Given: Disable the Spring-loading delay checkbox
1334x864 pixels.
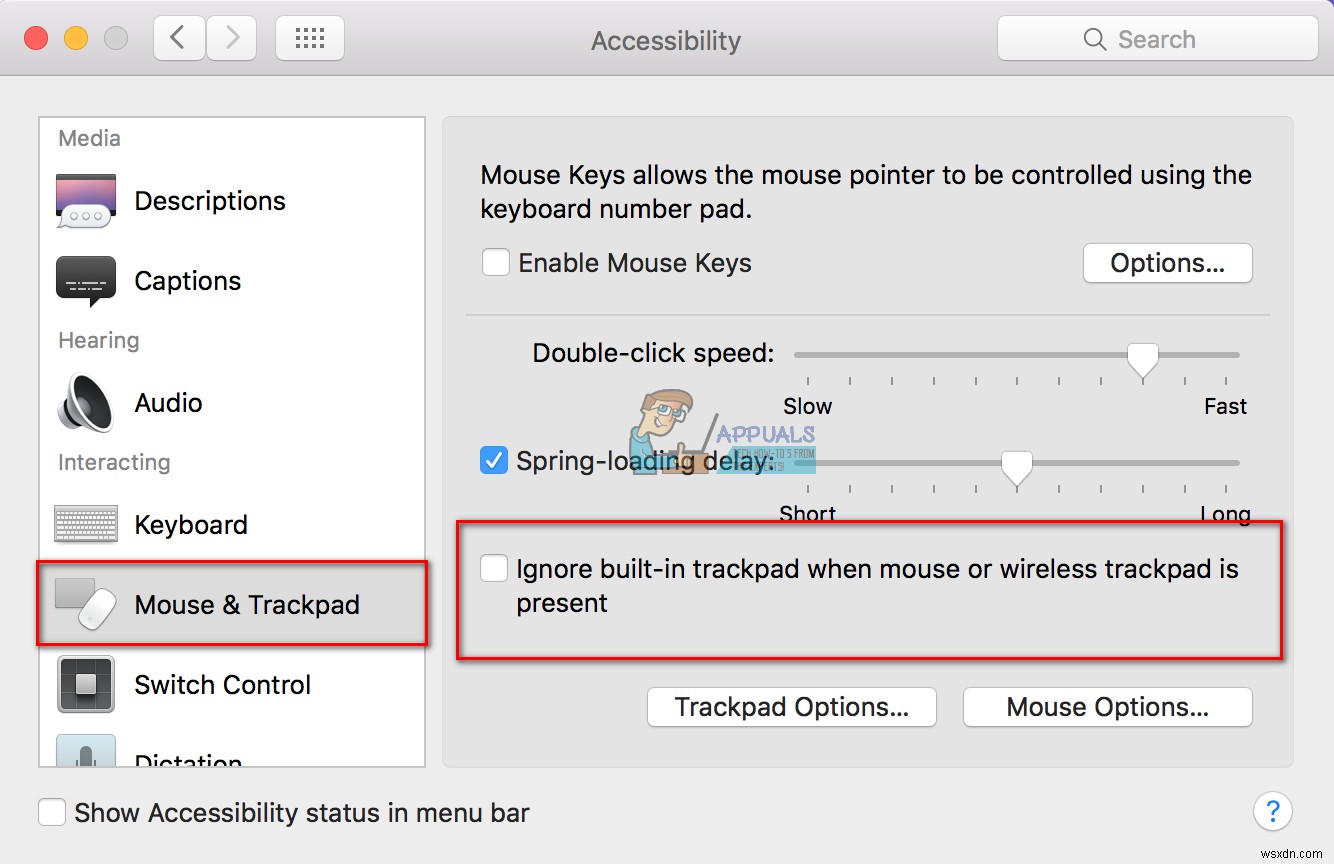Looking at the screenshot, I should (493, 460).
